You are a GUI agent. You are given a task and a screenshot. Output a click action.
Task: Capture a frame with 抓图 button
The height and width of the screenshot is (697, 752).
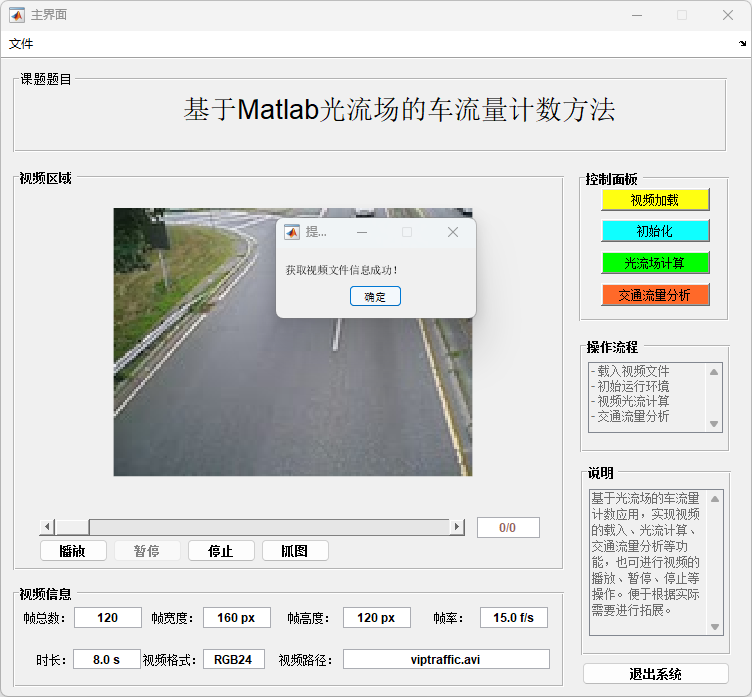click(295, 551)
